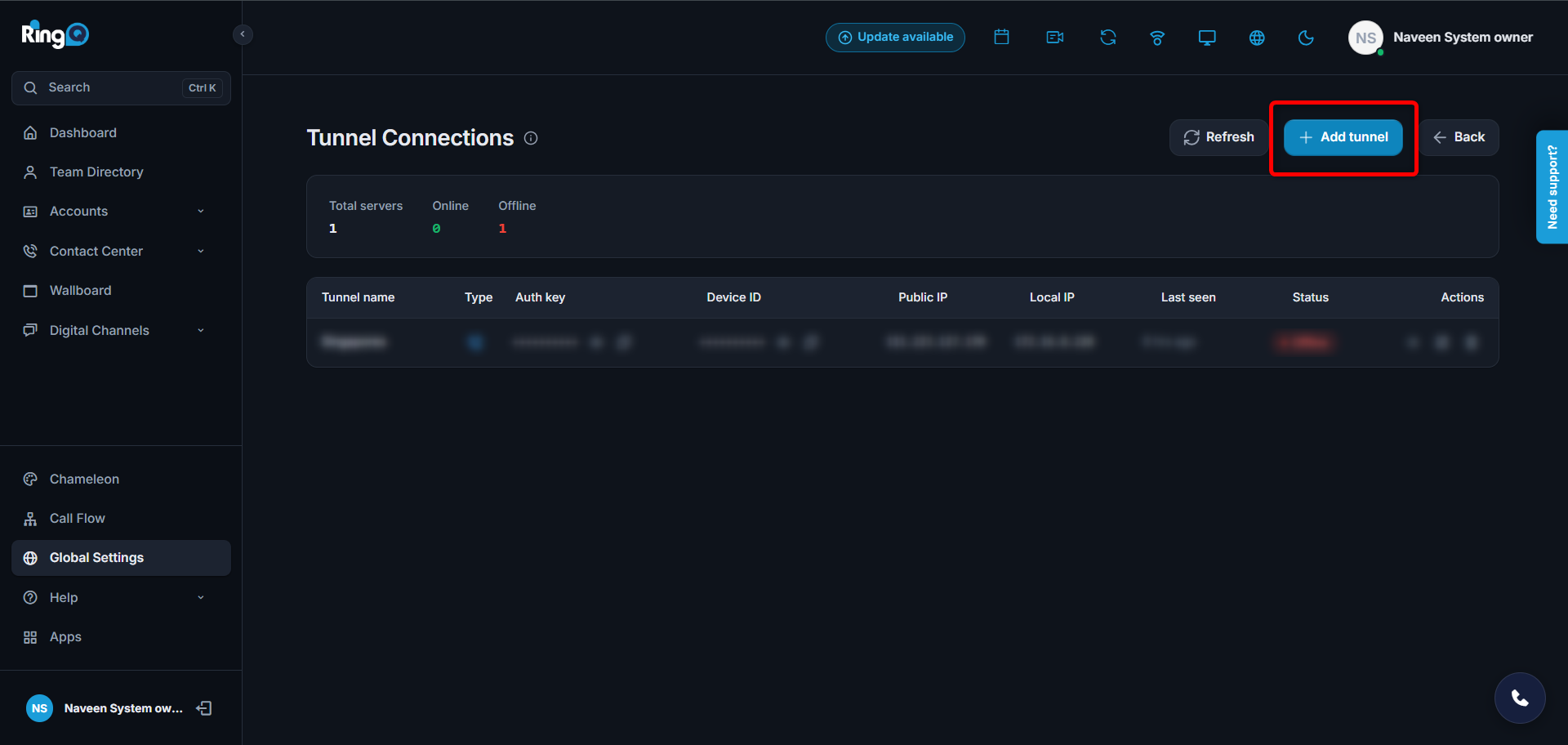Expand the Digital Channels menu

point(121,330)
